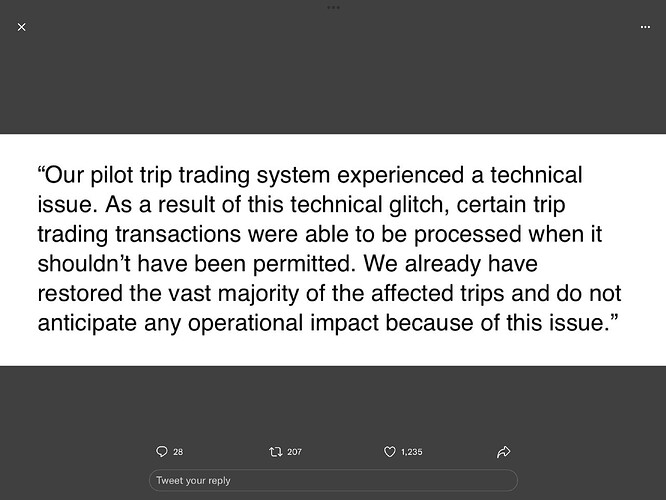Focus the "Tweet your reply" field
The height and width of the screenshot is (500, 666).
pyautogui.click(x=333, y=480)
